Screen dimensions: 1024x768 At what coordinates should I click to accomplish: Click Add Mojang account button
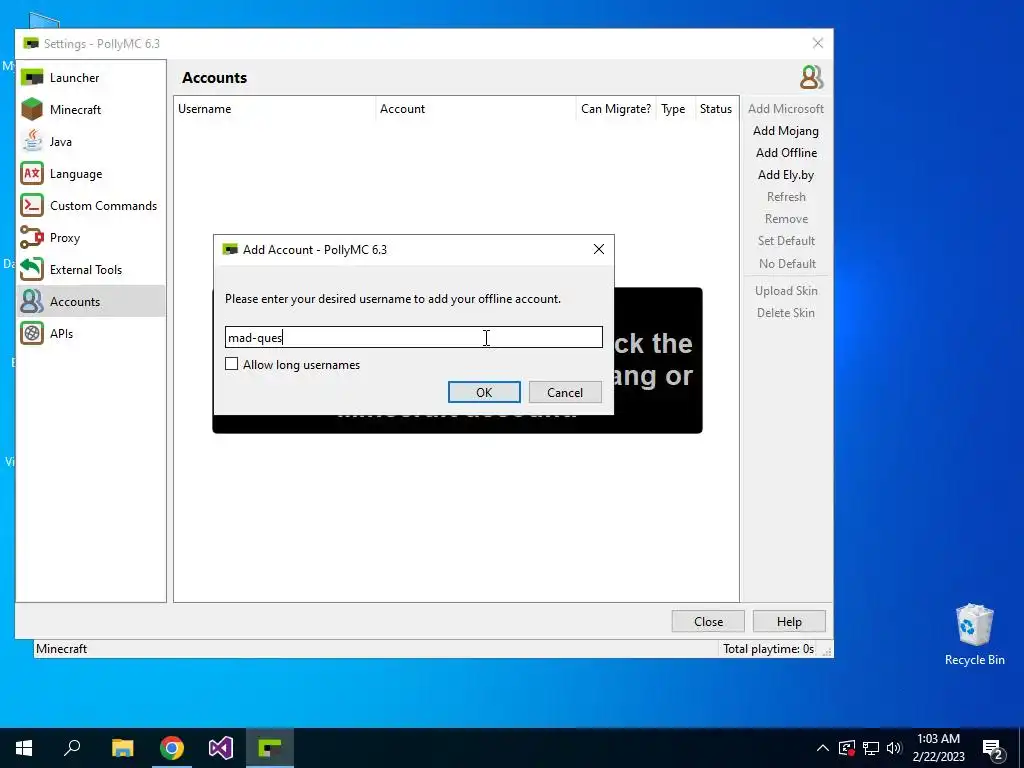click(x=786, y=131)
